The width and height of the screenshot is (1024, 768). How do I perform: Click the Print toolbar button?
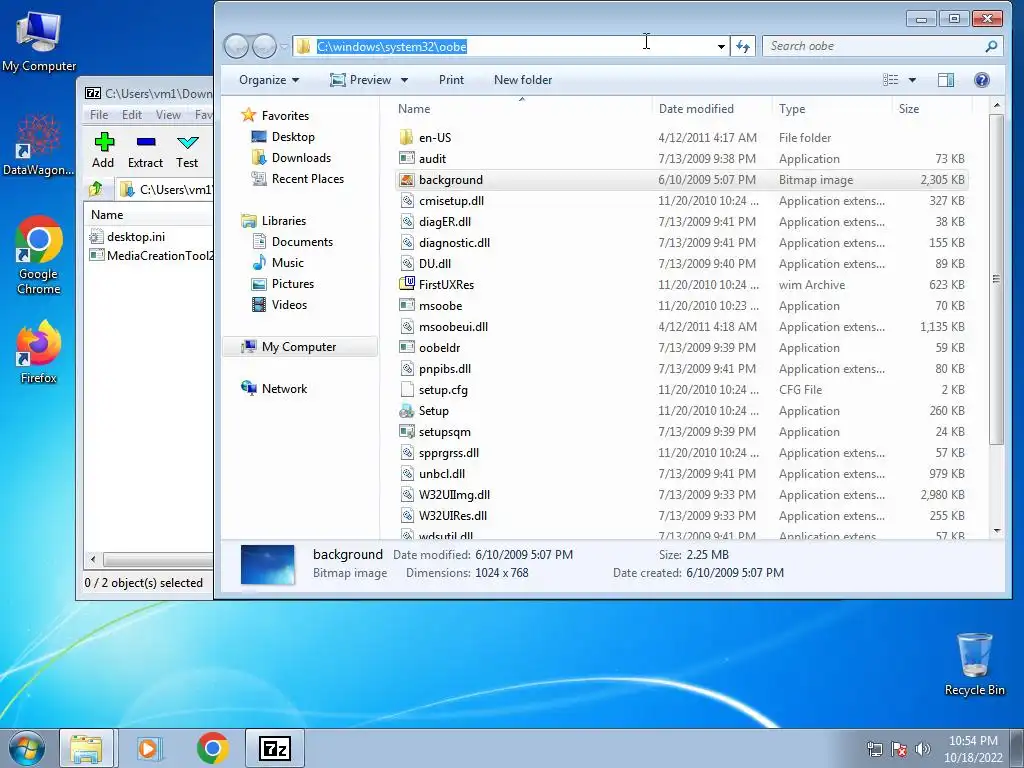451,80
